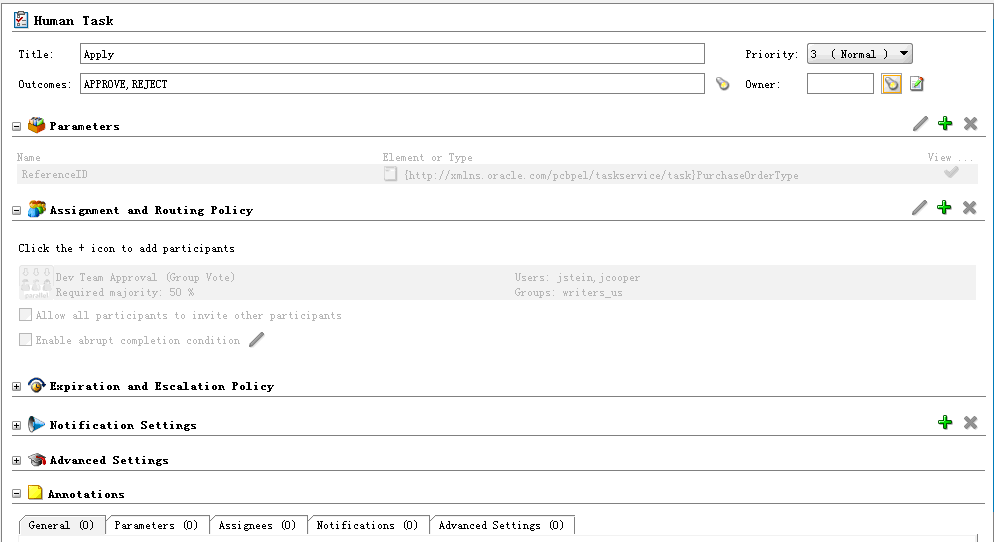The height and width of the screenshot is (542, 994).
Task: Click the Notification Settings heading
Action: click(123, 425)
